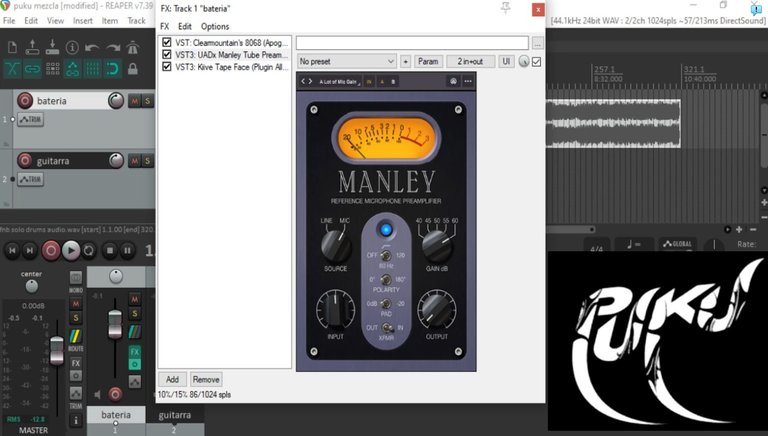Mute the guitarra track in track panel

coord(134,161)
